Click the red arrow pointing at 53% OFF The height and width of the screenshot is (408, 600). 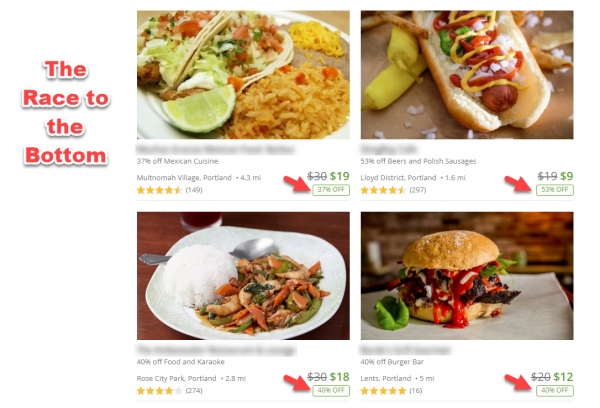point(518,183)
